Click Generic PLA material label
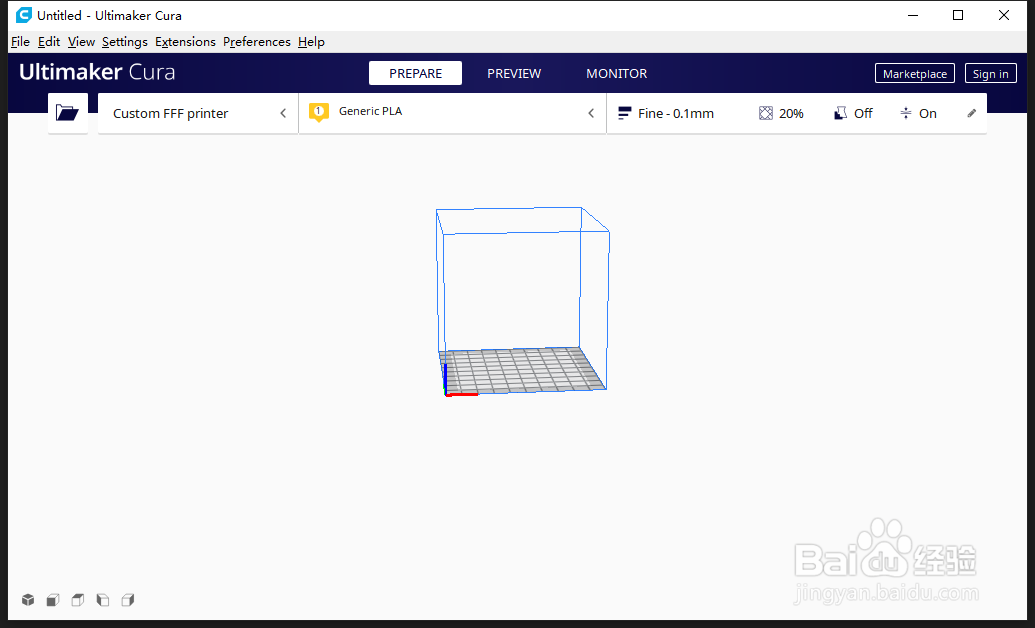1035x628 pixels. click(370, 111)
